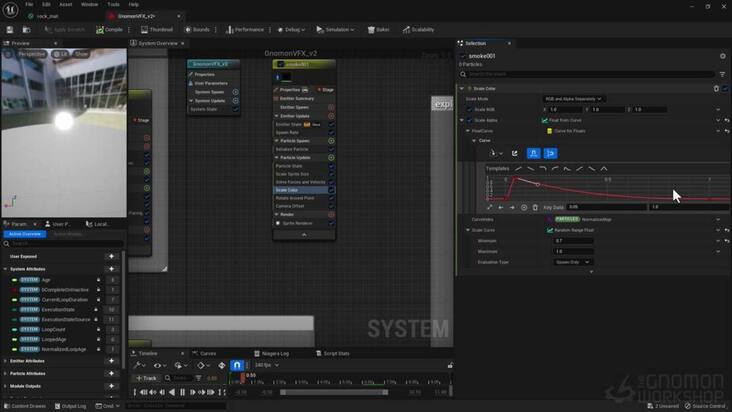The width and height of the screenshot is (732, 412).
Task: Enable the timeline snapping magnet icon
Action: [x=236, y=366]
